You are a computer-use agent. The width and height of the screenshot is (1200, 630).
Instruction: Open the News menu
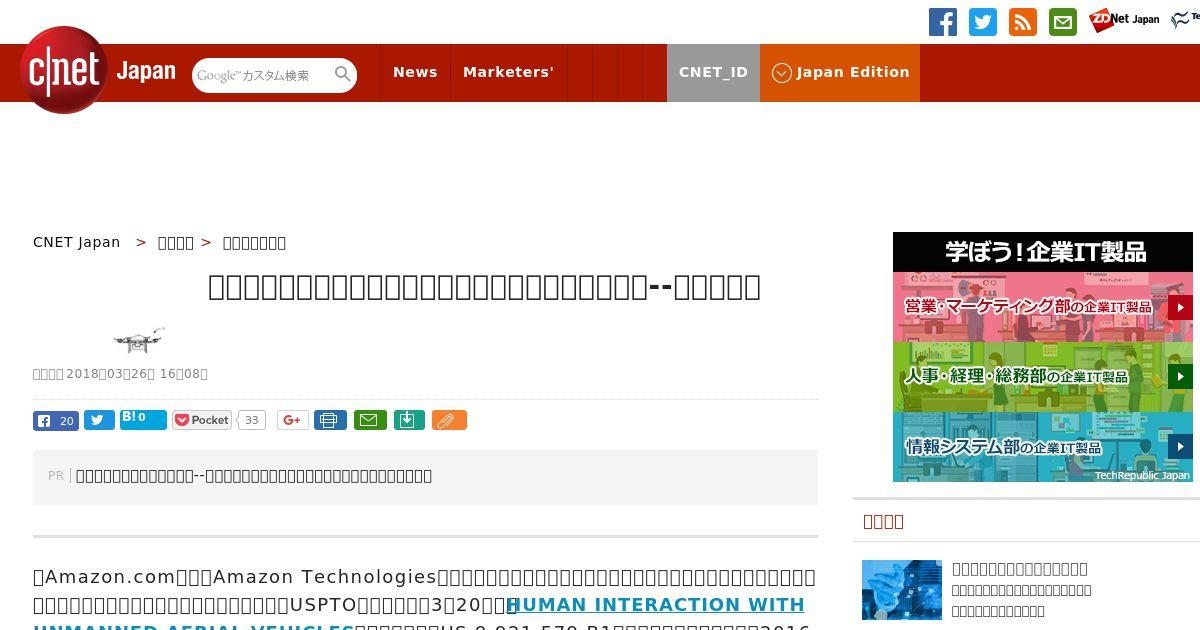[415, 72]
